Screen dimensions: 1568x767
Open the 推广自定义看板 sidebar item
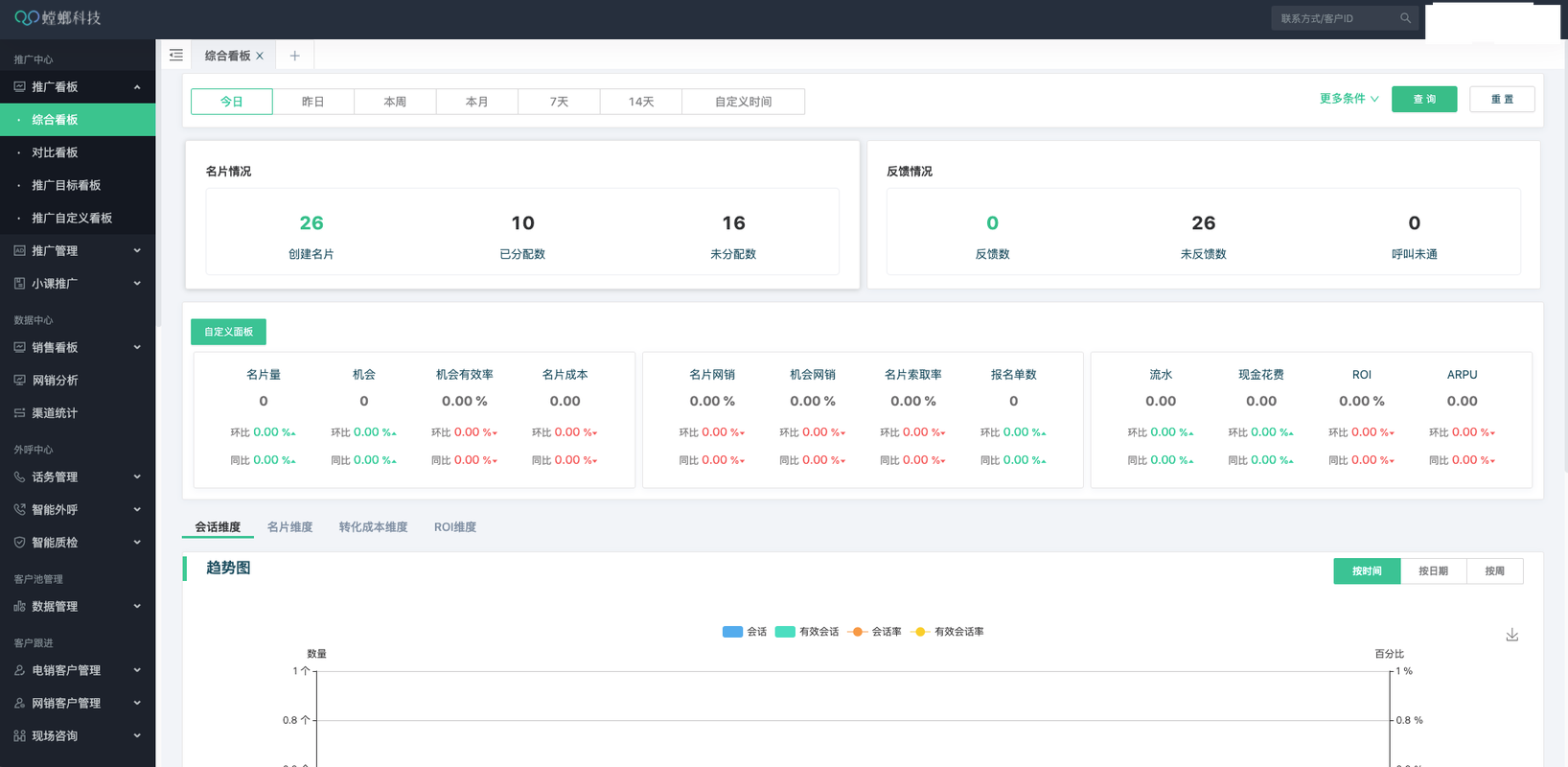pyautogui.click(x=78, y=218)
